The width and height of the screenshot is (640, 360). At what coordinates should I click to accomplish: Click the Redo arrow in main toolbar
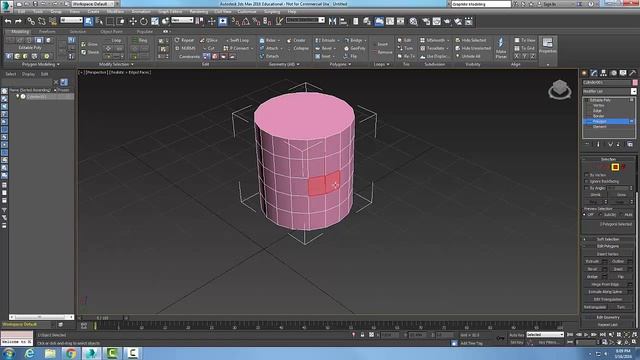[x=18, y=21]
